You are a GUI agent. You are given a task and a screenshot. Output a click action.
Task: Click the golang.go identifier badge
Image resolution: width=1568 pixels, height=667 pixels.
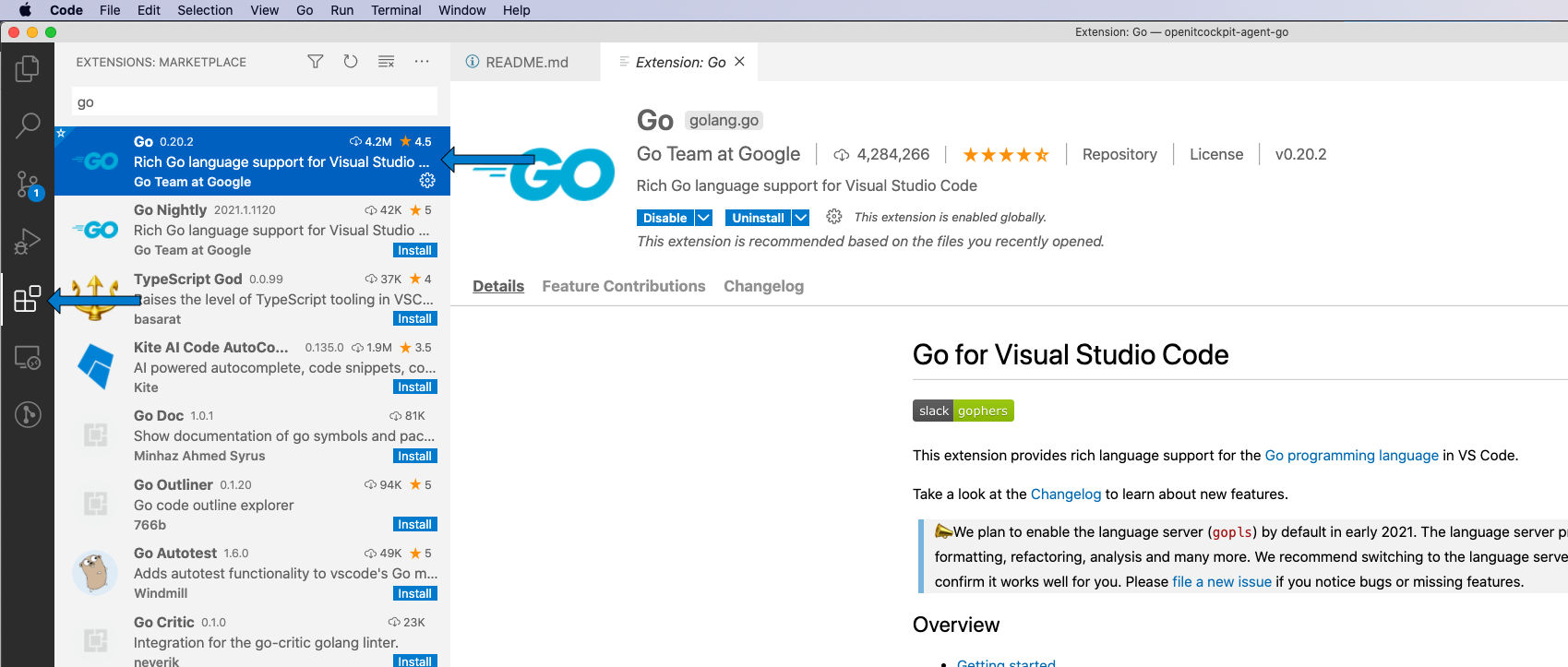coord(724,120)
